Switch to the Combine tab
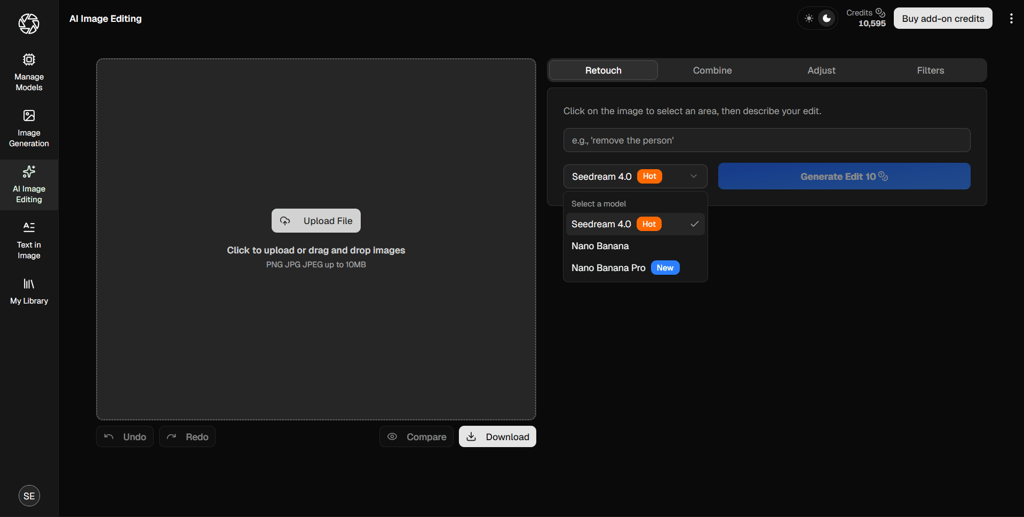Screen dimensions: 1024x517 click(712, 70)
